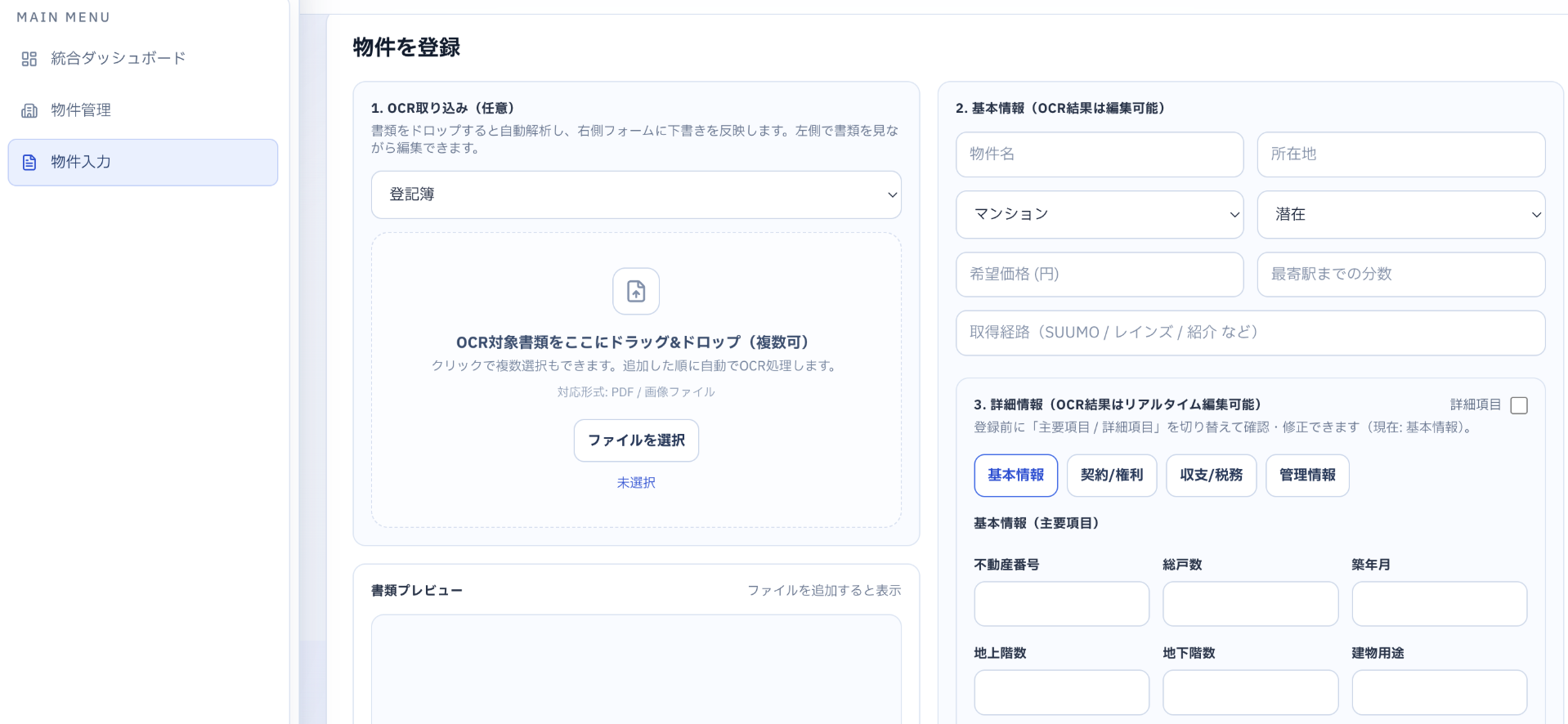The image size is (1568, 724).
Task: Click the ファイルを追加すると表示 text
Action: tap(824, 590)
